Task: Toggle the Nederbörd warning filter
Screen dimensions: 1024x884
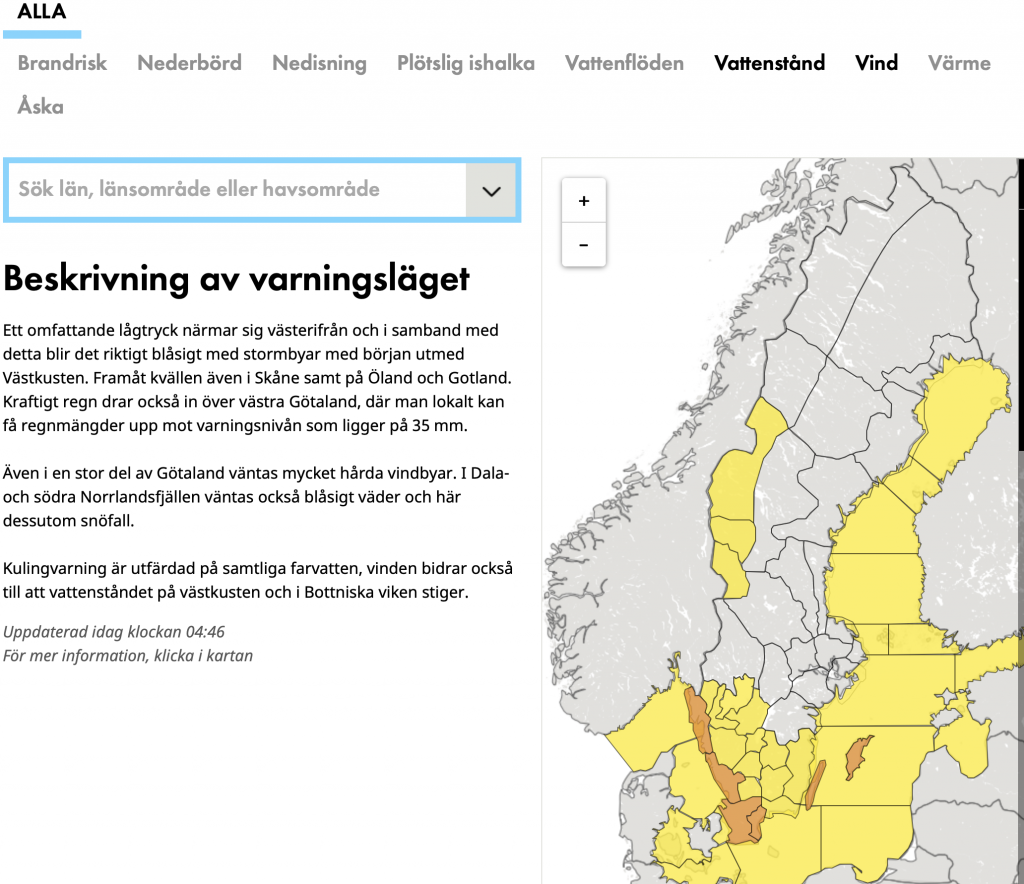Action: (189, 63)
